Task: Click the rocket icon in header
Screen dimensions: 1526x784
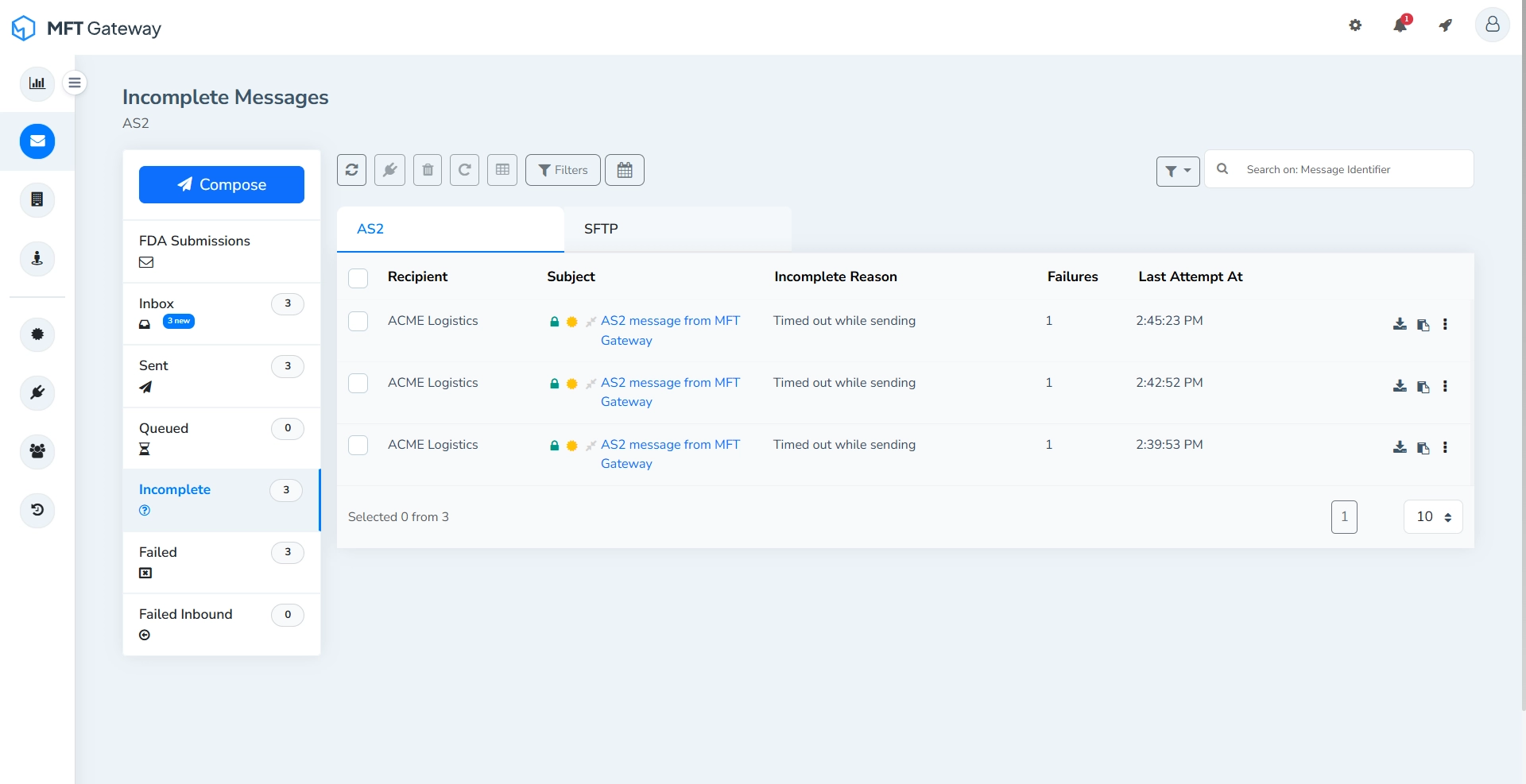Action: 1446,25
